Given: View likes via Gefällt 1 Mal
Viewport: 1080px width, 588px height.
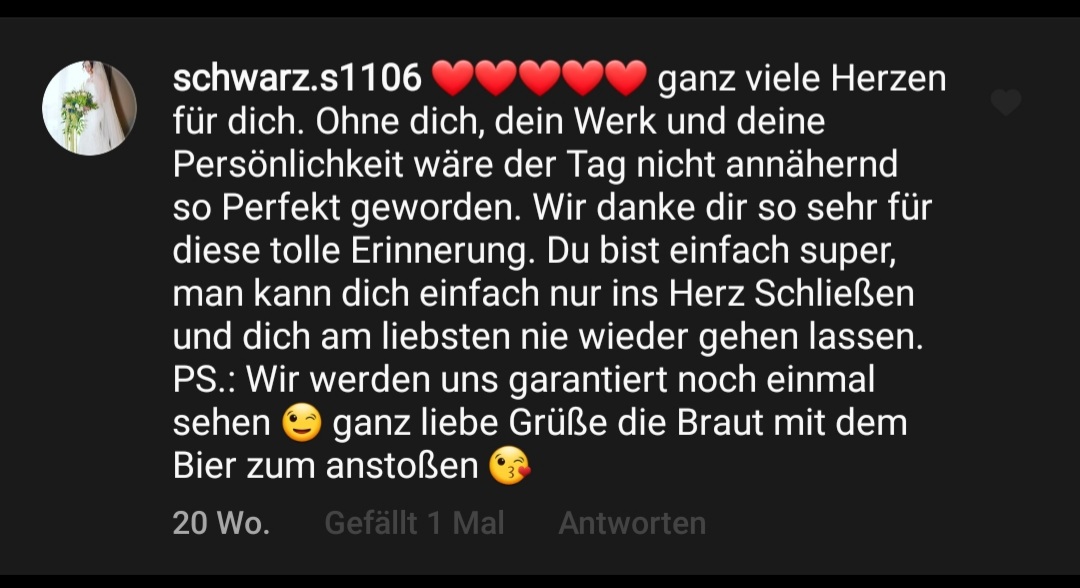Looking at the screenshot, I should 415,523.
